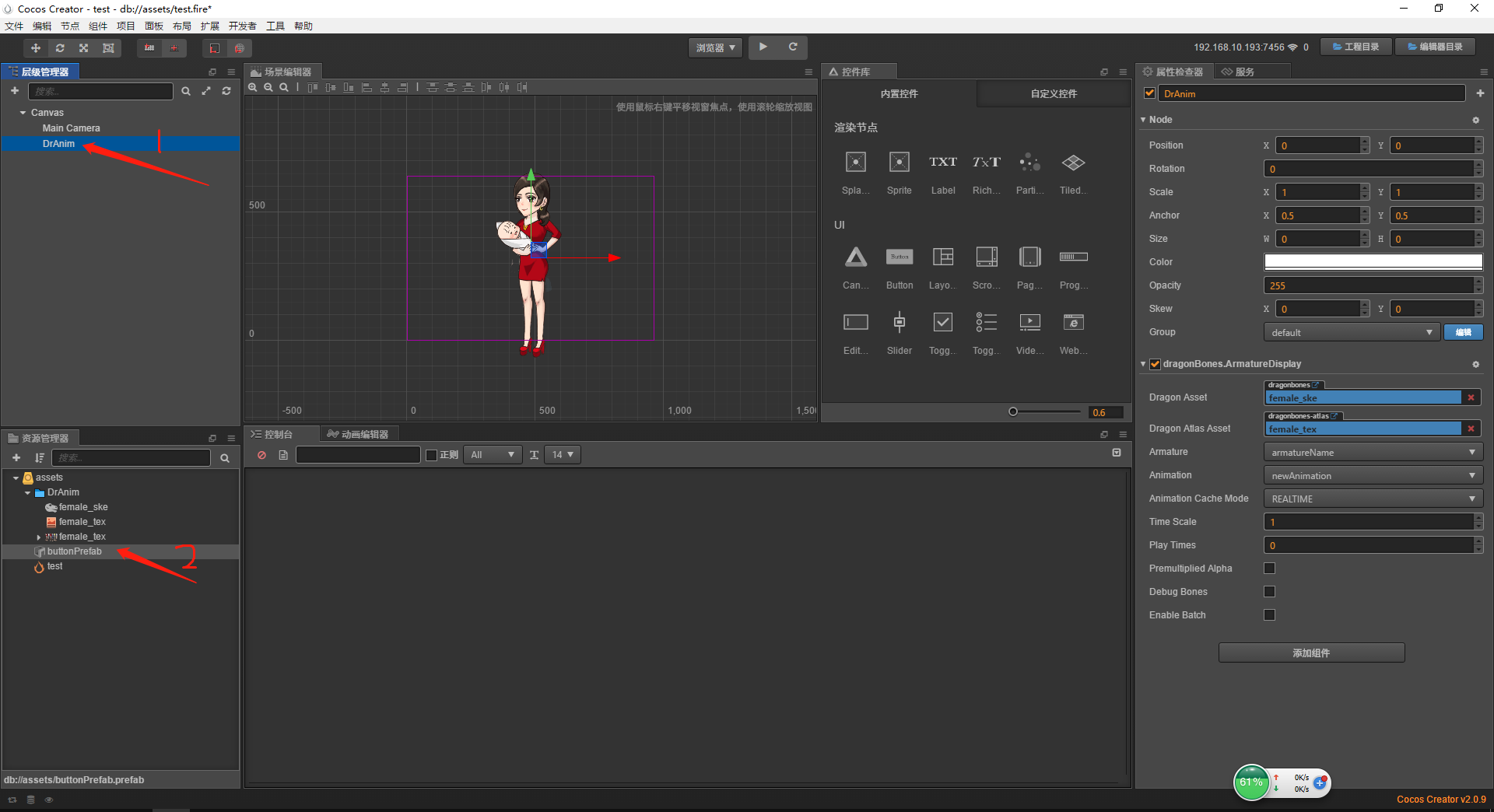1494x812 pixels.
Task: Open the Armature name dropdown
Action: 1373,452
